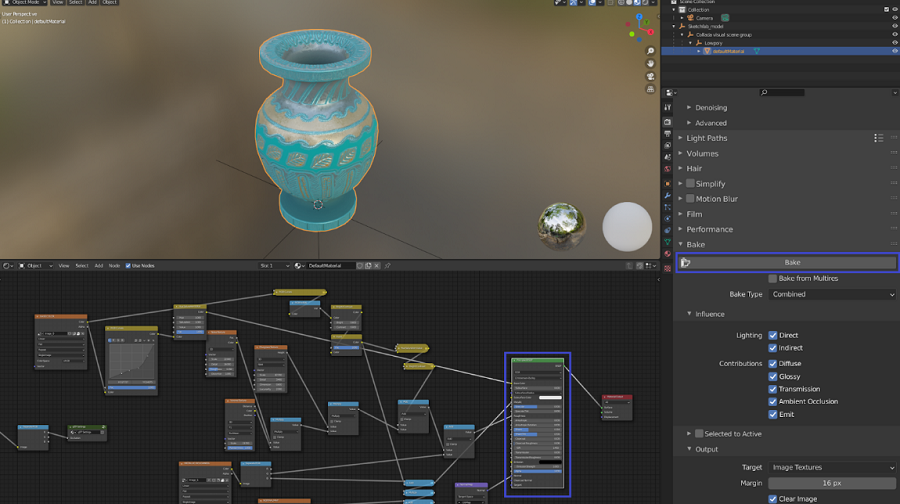
Task: Click the pin icon in node editor header
Action: 387,266
